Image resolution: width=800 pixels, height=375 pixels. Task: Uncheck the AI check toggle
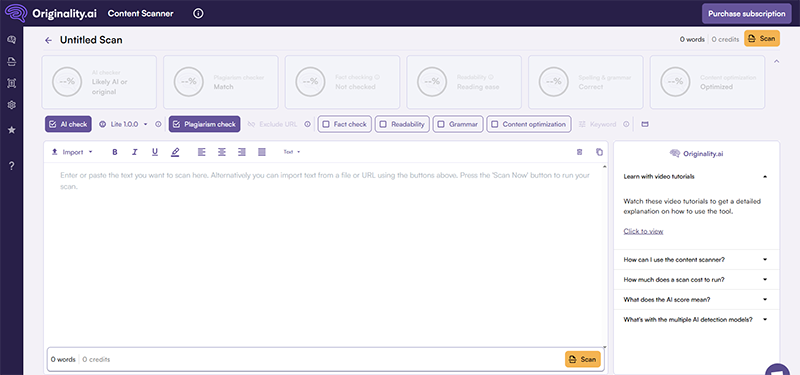tap(68, 124)
